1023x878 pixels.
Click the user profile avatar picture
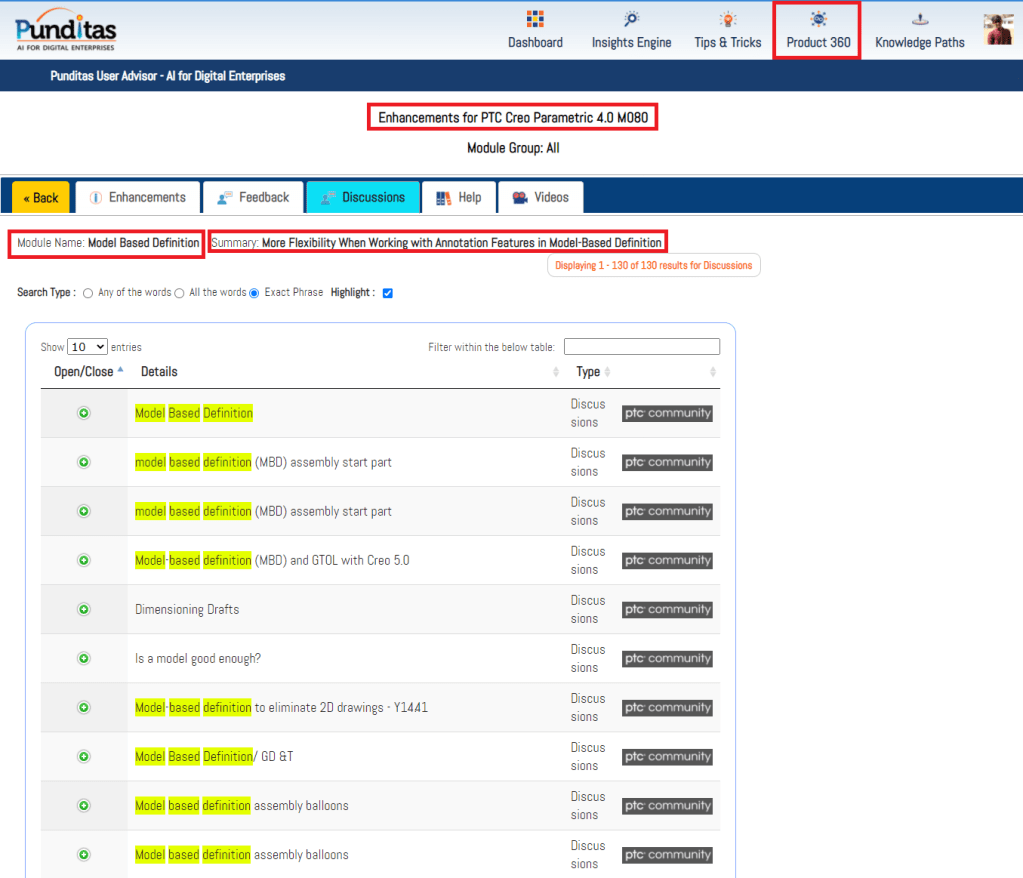(999, 30)
